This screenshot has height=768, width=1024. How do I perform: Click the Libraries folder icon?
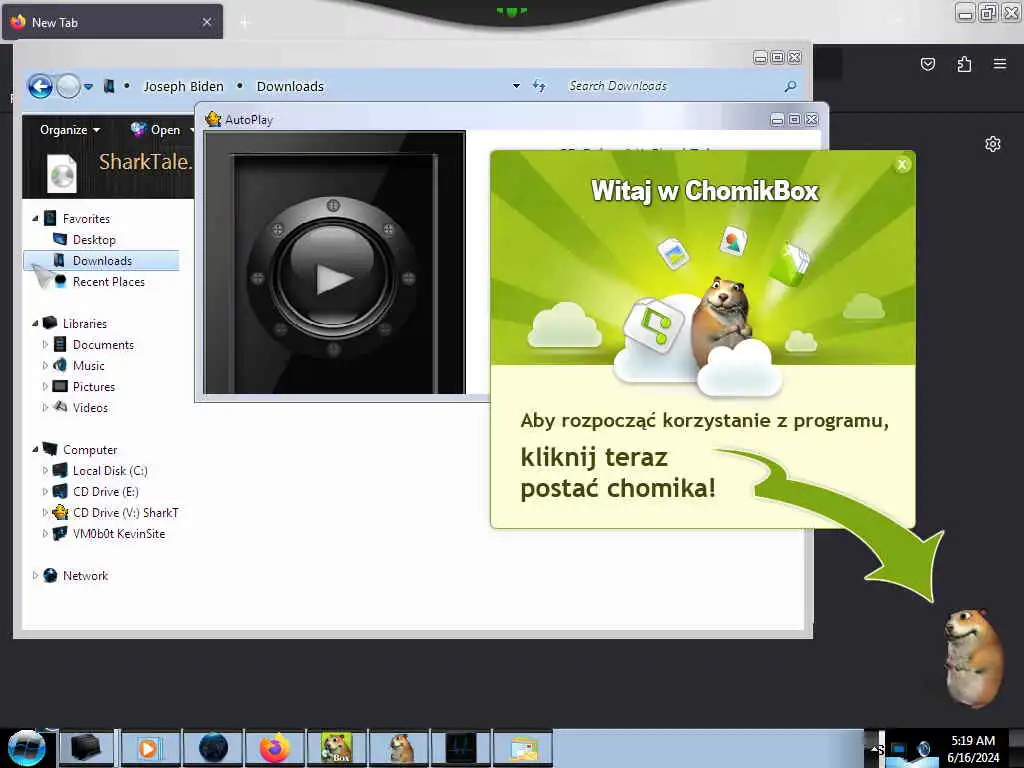pyautogui.click(x=50, y=323)
